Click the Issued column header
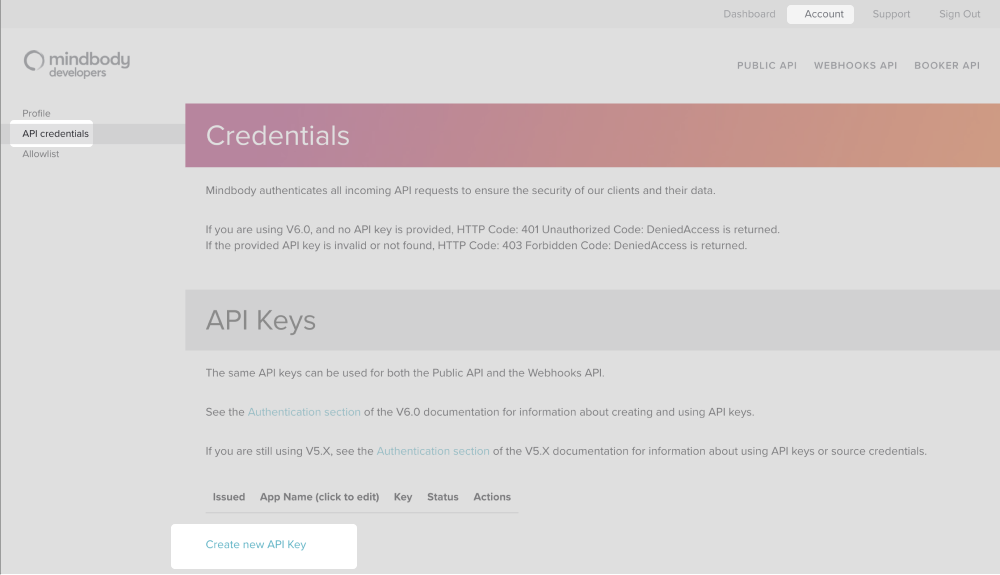 click(x=229, y=497)
